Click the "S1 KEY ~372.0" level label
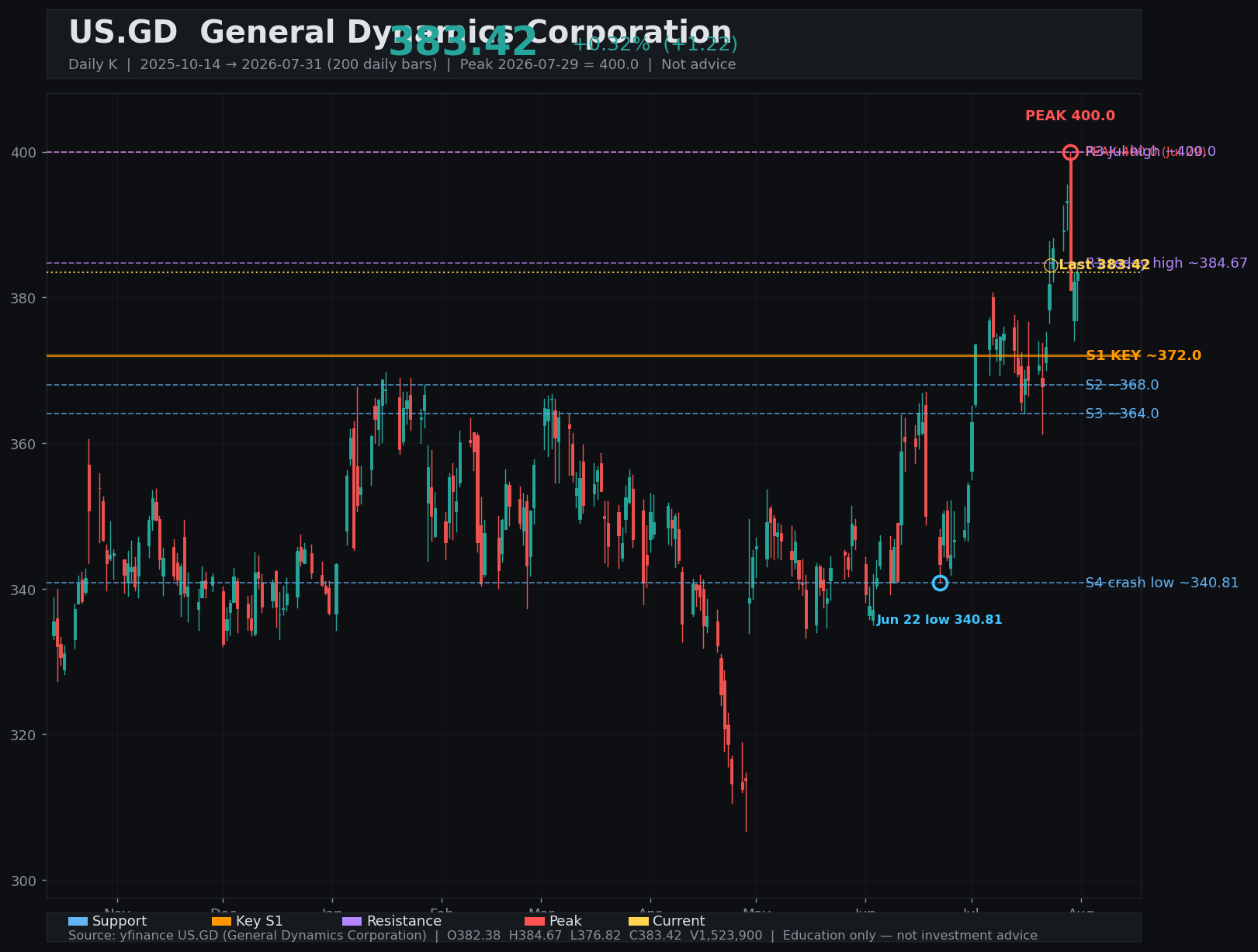1258x952 pixels. pos(1143,355)
